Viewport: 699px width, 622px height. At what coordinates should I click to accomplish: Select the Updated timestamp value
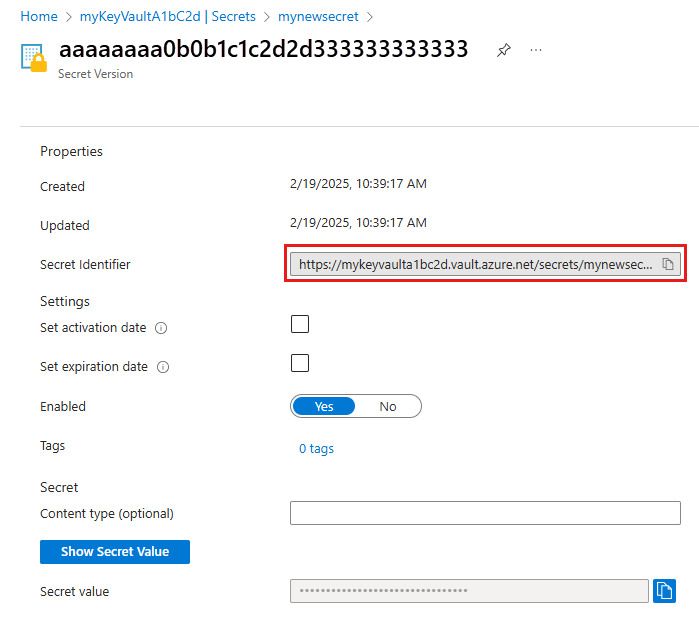358,222
